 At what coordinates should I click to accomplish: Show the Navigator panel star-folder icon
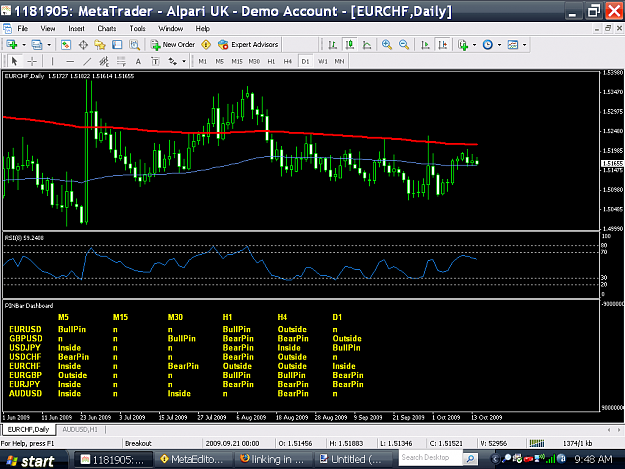click(100, 45)
